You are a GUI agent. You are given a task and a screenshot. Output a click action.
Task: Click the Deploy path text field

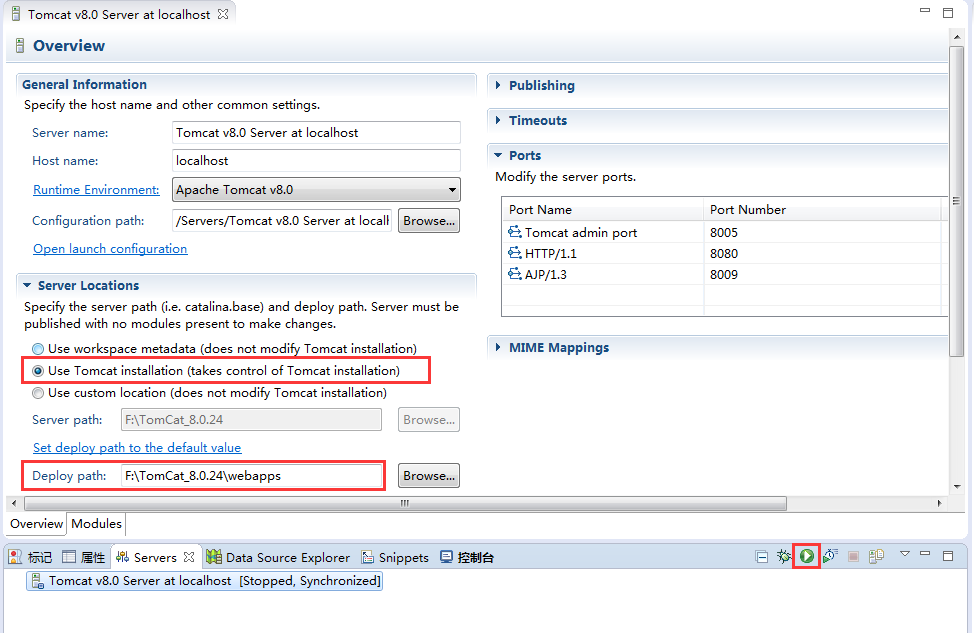252,476
